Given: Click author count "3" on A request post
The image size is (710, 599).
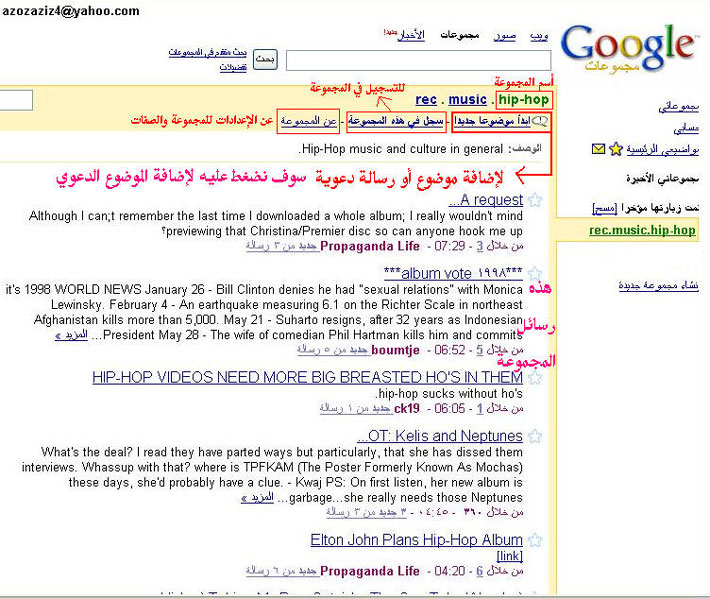Looking at the screenshot, I should pyautogui.click(x=480, y=246).
